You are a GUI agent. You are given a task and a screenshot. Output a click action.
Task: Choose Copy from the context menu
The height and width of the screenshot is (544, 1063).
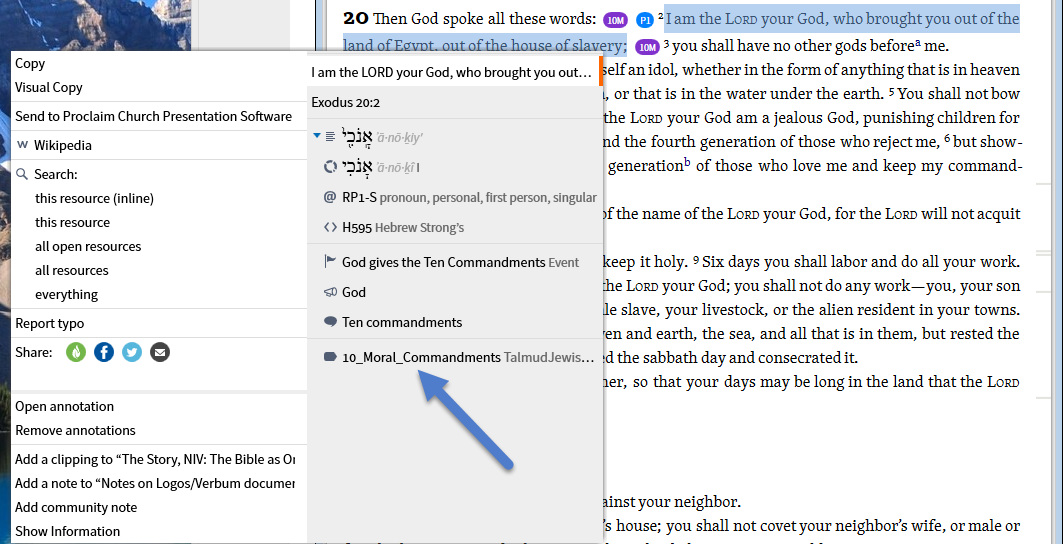[x=30, y=64]
